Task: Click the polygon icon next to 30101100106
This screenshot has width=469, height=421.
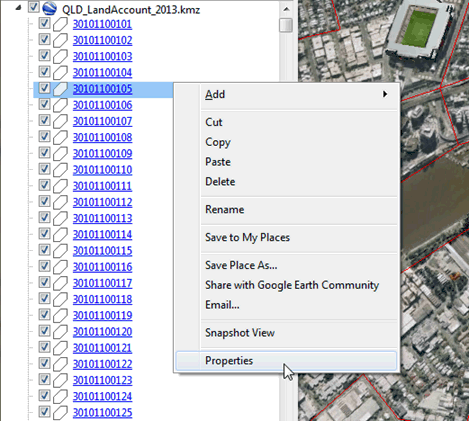Action: point(60,105)
